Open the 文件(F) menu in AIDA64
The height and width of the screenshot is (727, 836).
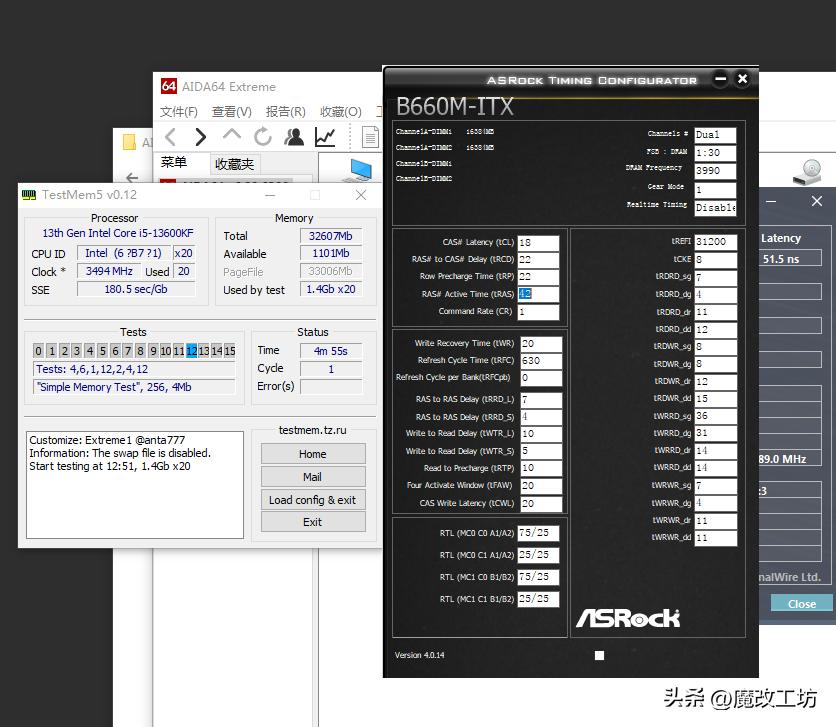tap(179, 112)
